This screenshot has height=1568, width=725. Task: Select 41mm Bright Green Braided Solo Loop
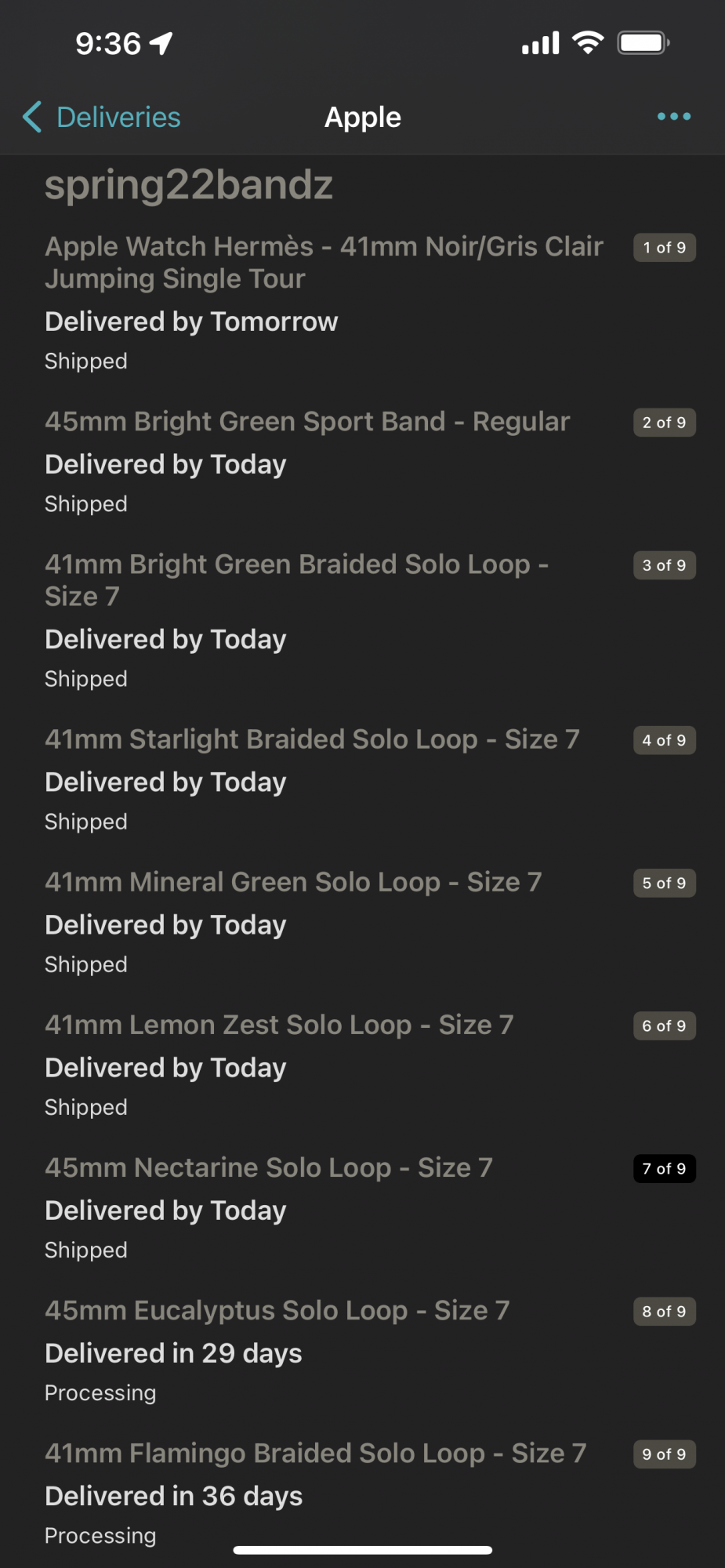[296, 580]
